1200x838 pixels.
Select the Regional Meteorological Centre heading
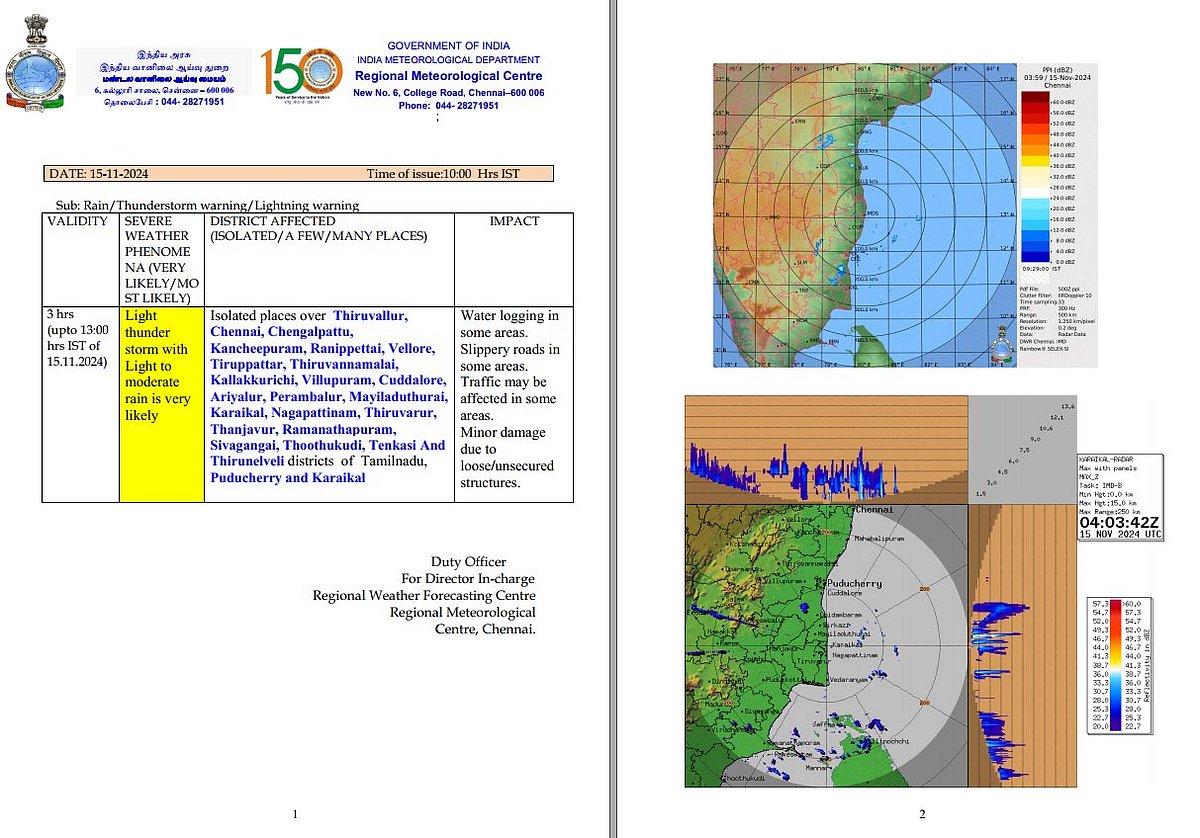pos(449,76)
